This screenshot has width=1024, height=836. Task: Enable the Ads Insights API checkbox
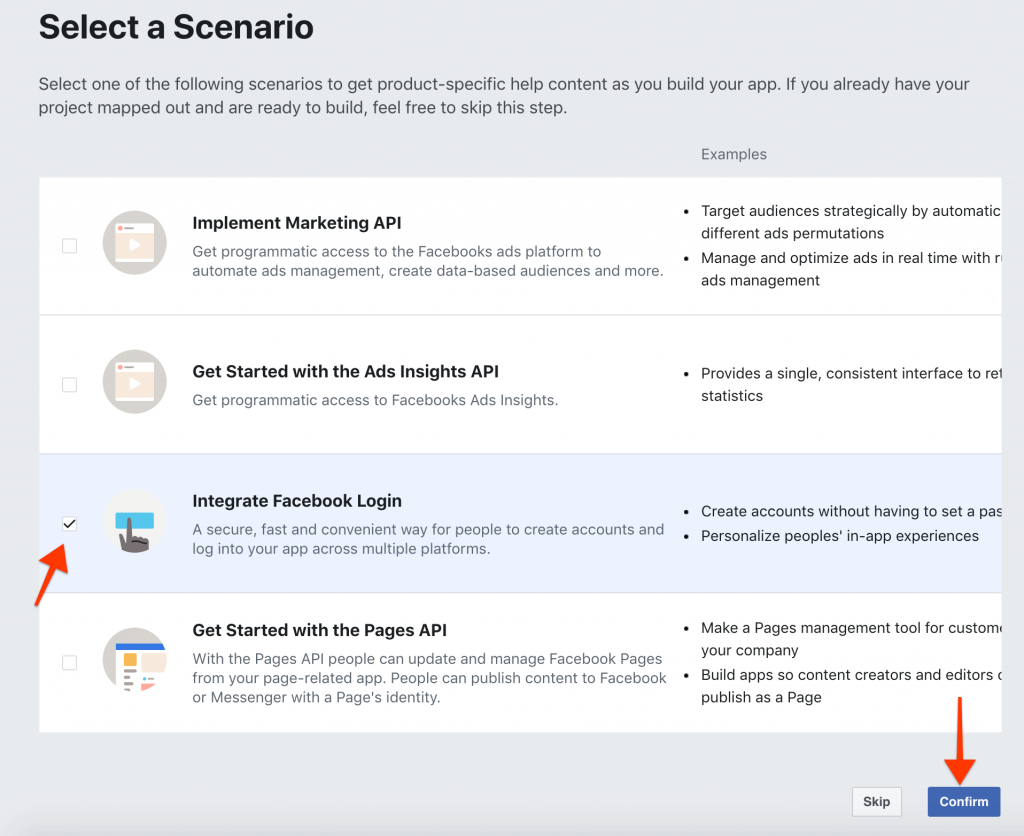pos(69,384)
